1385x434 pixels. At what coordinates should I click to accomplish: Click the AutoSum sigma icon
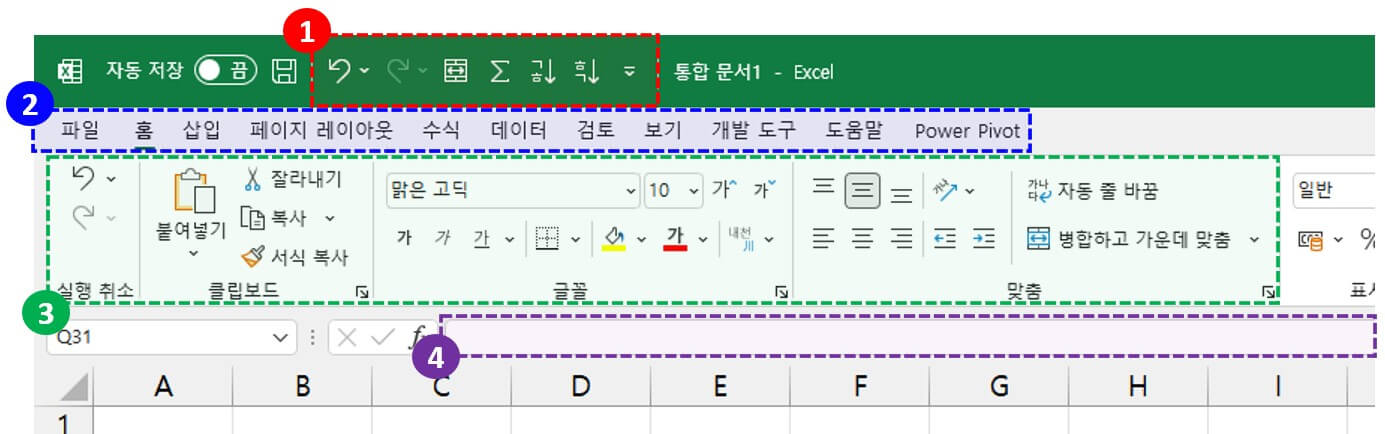(499, 71)
